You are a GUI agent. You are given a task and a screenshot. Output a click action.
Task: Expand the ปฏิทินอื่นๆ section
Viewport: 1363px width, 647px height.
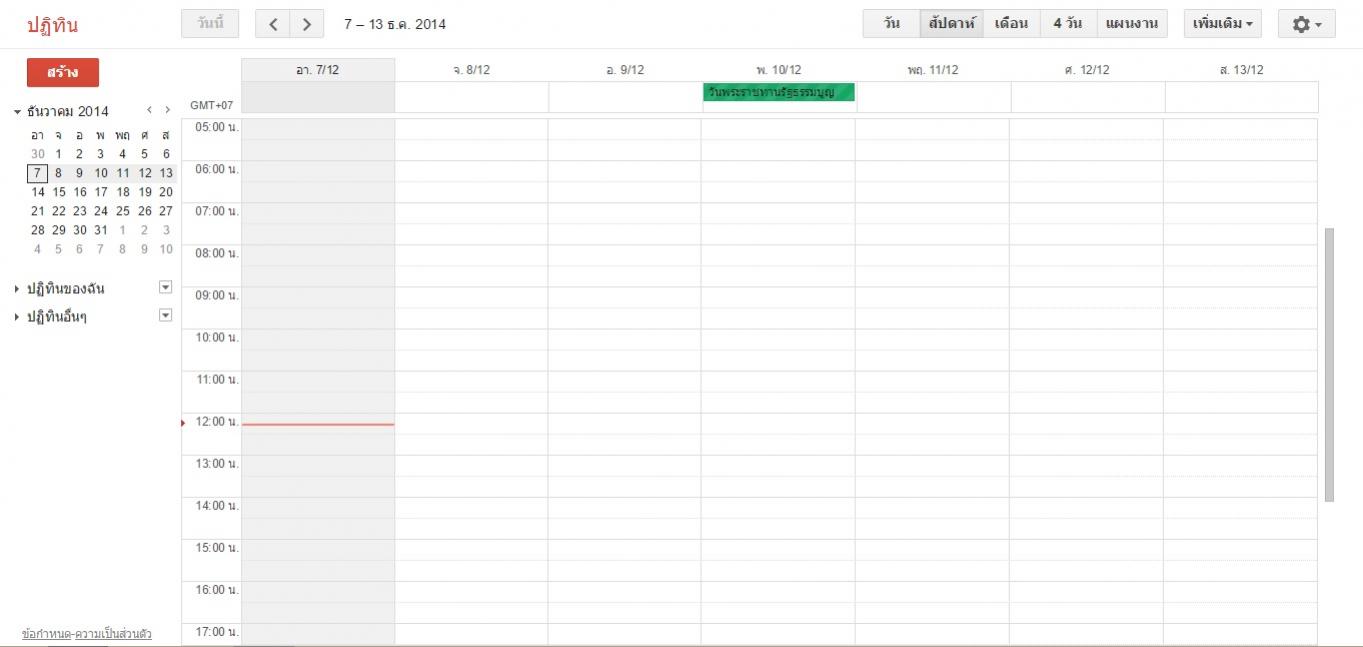pyautogui.click(x=17, y=317)
